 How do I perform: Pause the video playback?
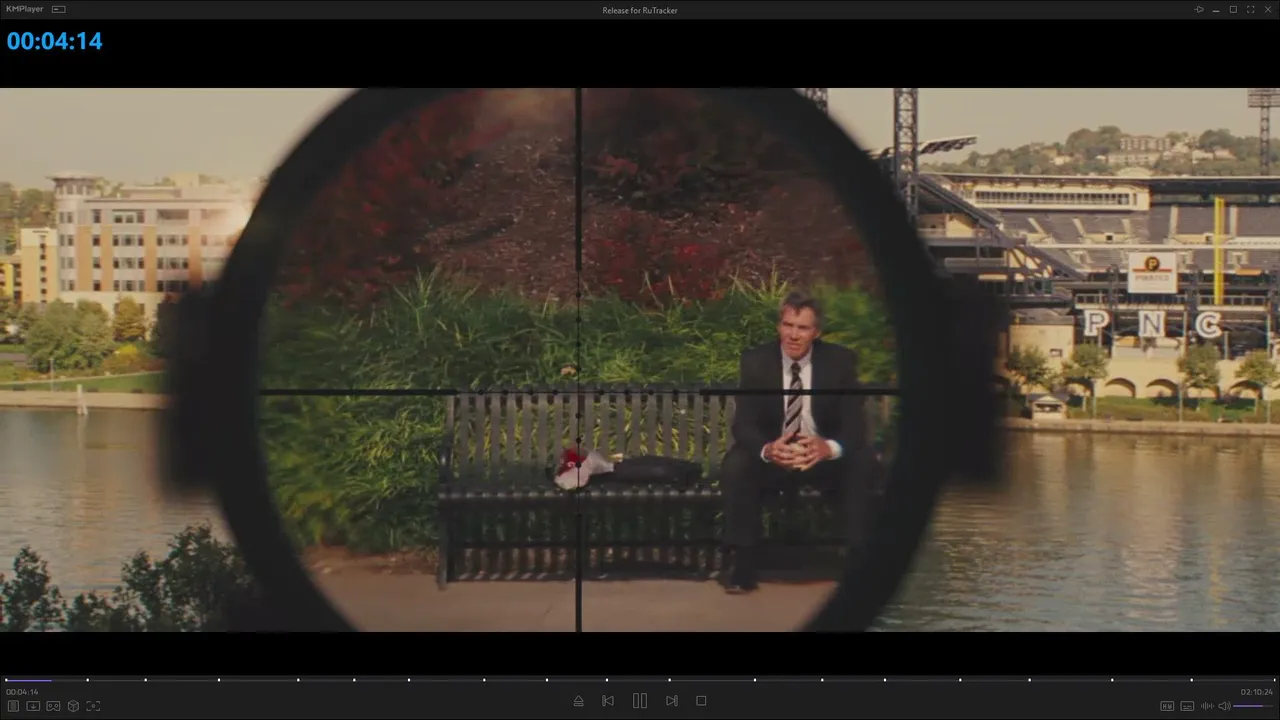coord(640,701)
